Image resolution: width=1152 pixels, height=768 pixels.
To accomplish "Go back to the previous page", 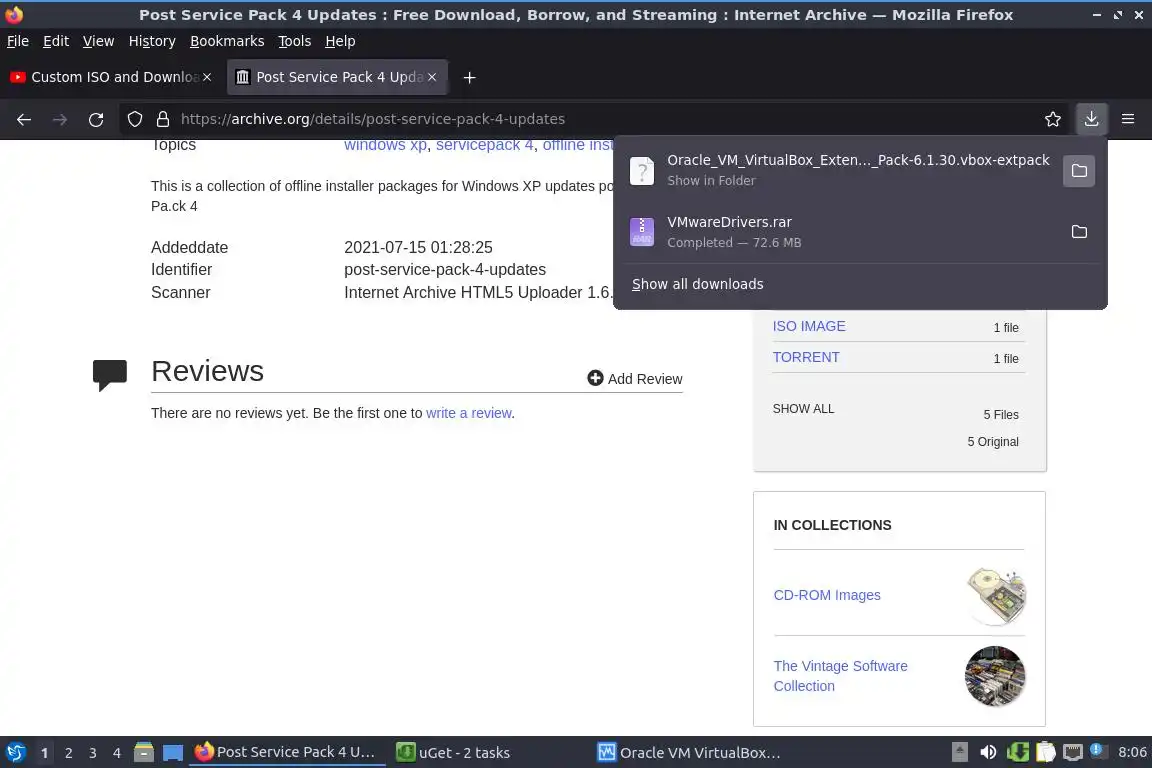I will [24, 119].
